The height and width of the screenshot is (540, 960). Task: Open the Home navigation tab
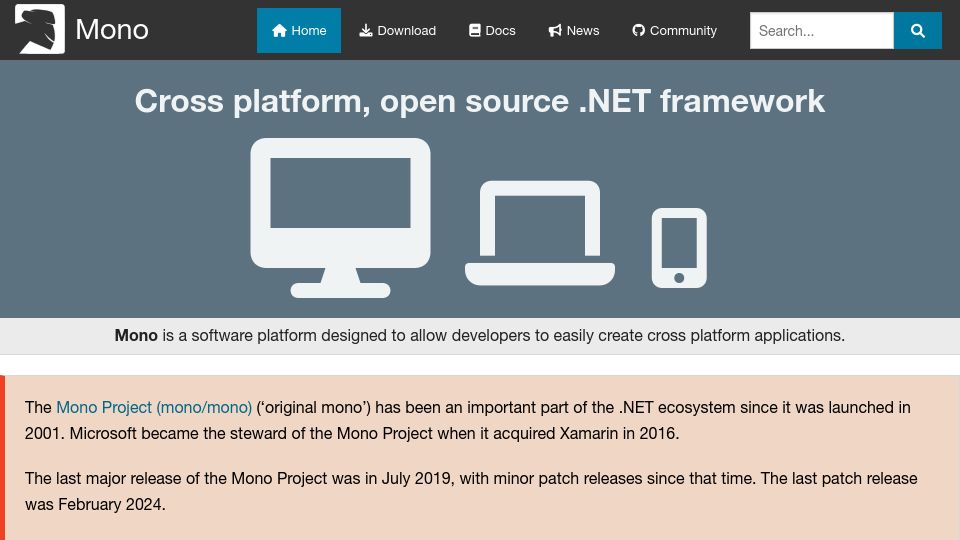(299, 31)
